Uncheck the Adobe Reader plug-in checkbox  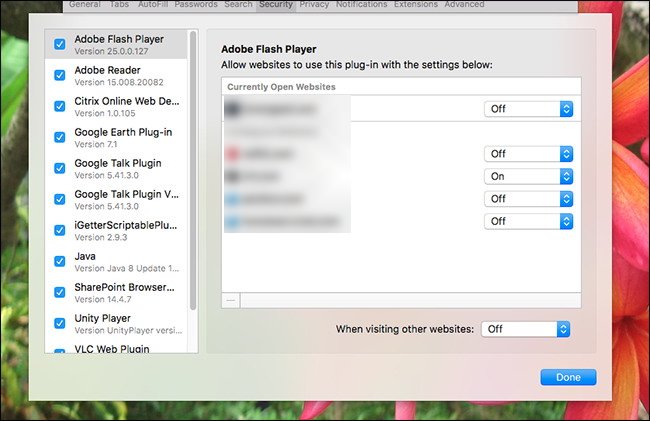[x=60, y=75]
